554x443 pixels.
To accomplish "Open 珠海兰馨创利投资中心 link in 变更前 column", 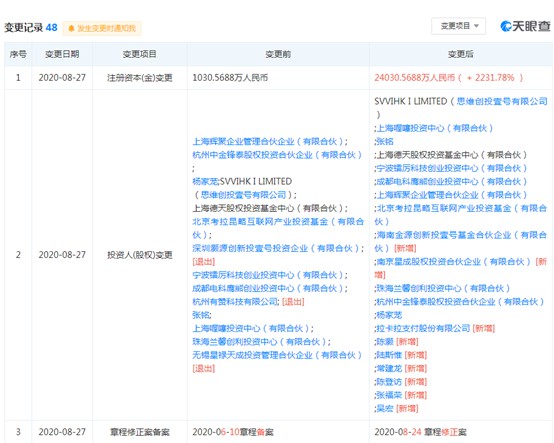I will point(260,342).
